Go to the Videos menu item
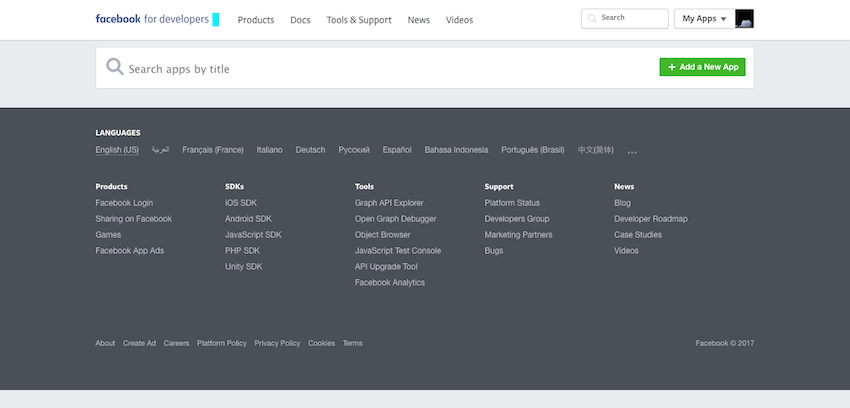 (459, 20)
